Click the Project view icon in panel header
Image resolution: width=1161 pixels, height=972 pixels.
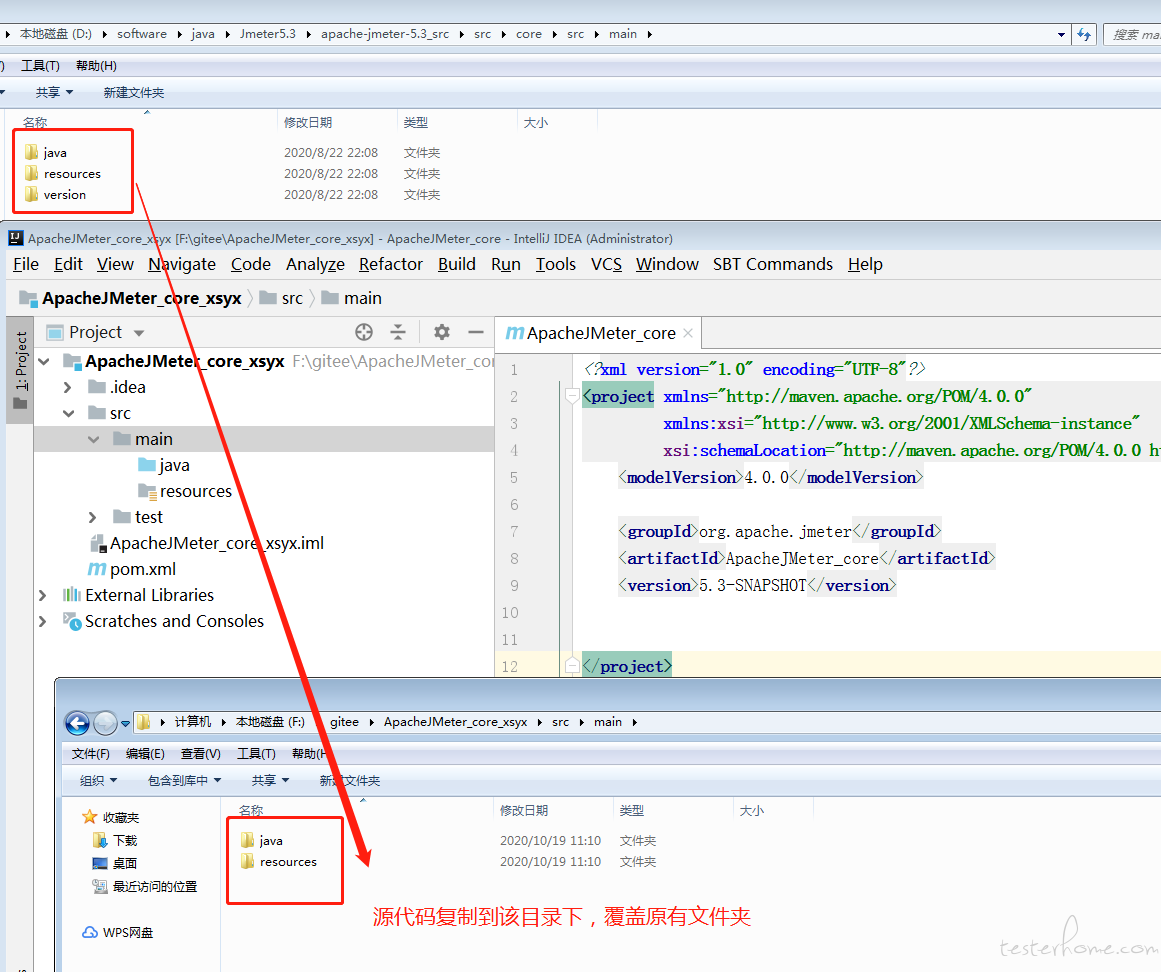pyautogui.click(x=55, y=332)
